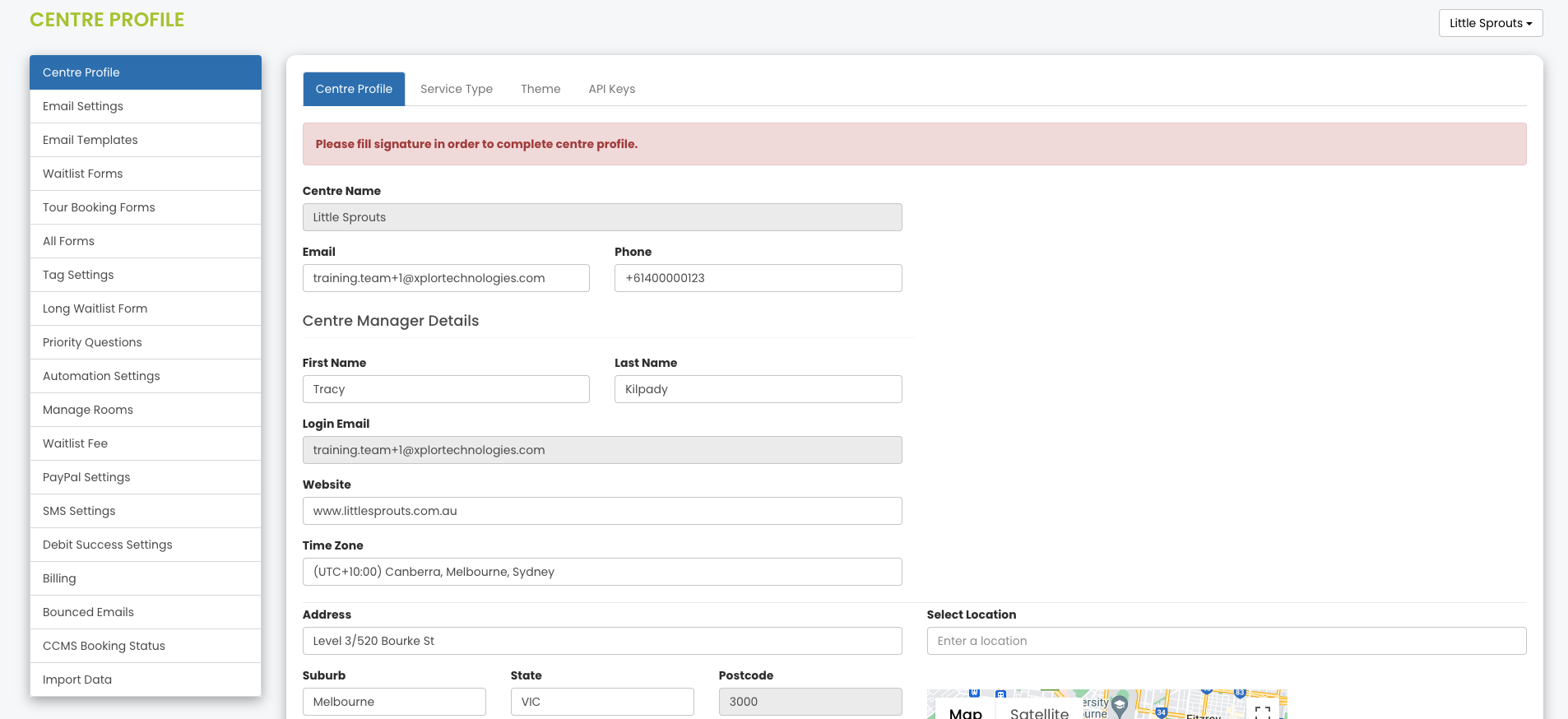This screenshot has width=1568, height=719.
Task: Select the Map view button
Action: tap(966, 709)
